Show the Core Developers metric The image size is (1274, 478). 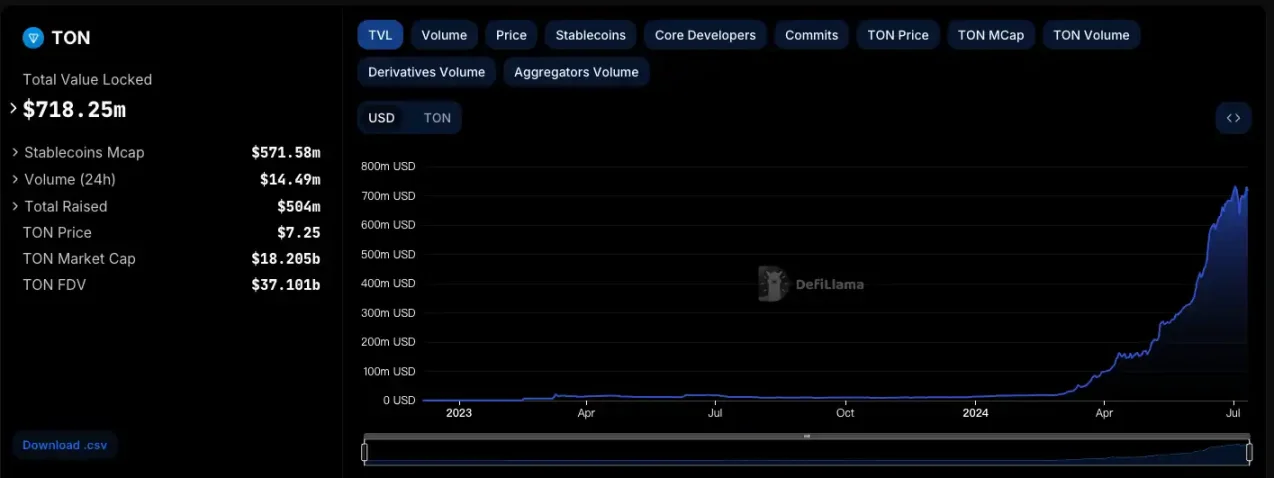coord(705,35)
